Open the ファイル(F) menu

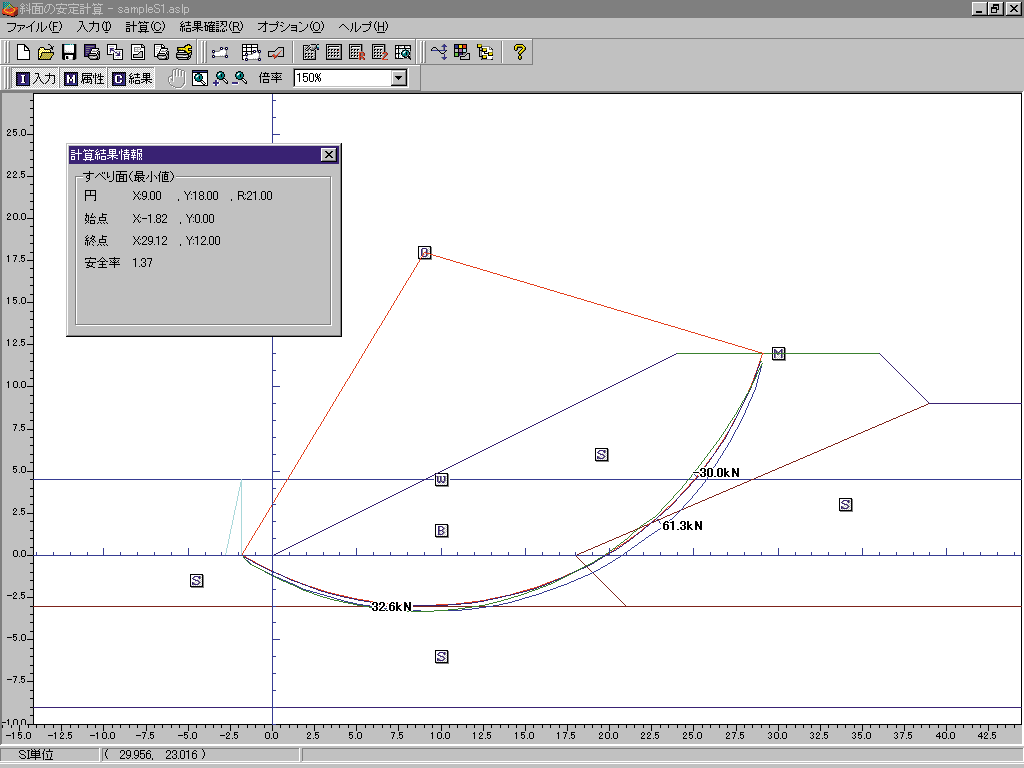[33, 27]
